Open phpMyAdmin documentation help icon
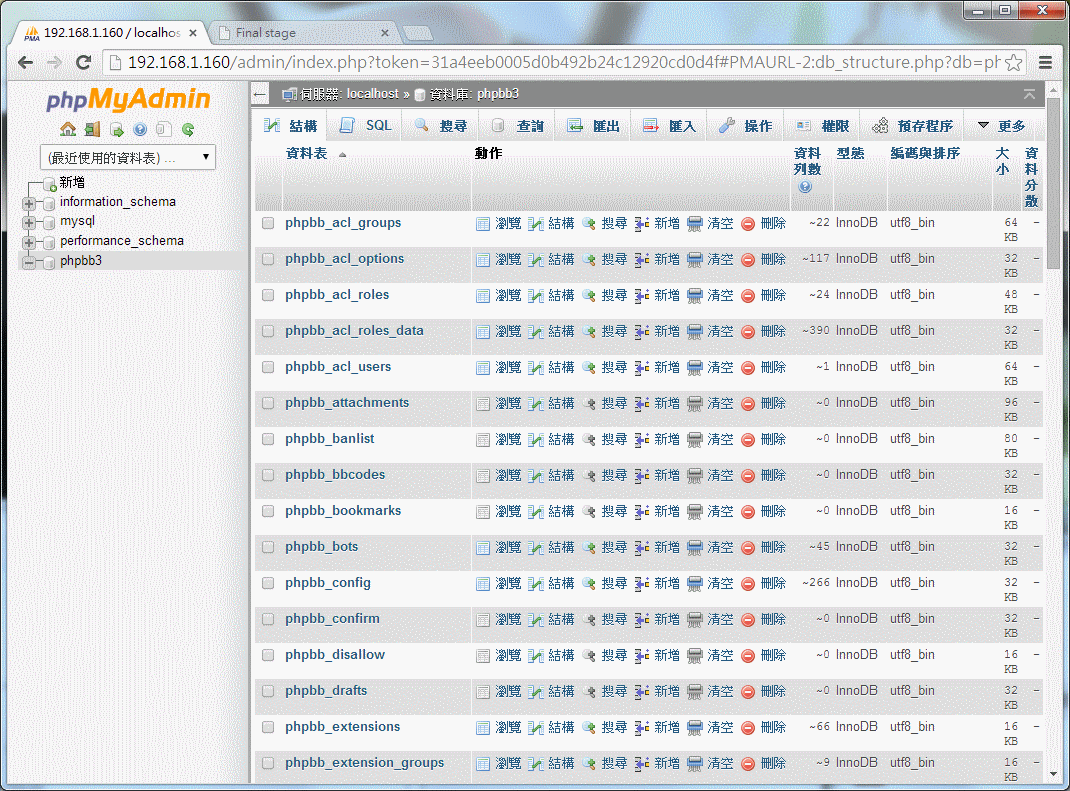 pyautogui.click(x=140, y=129)
